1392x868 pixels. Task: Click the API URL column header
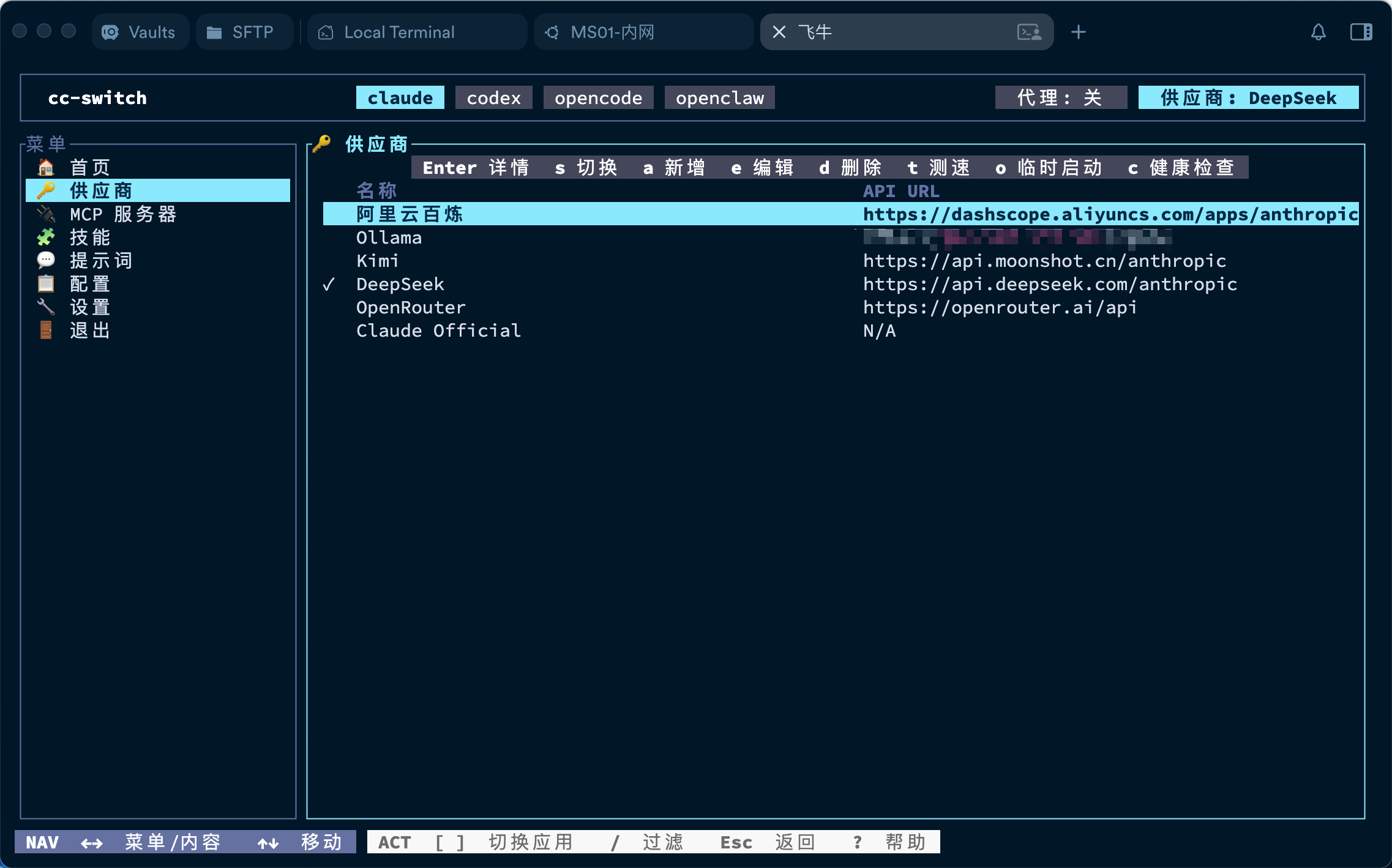coord(901,191)
